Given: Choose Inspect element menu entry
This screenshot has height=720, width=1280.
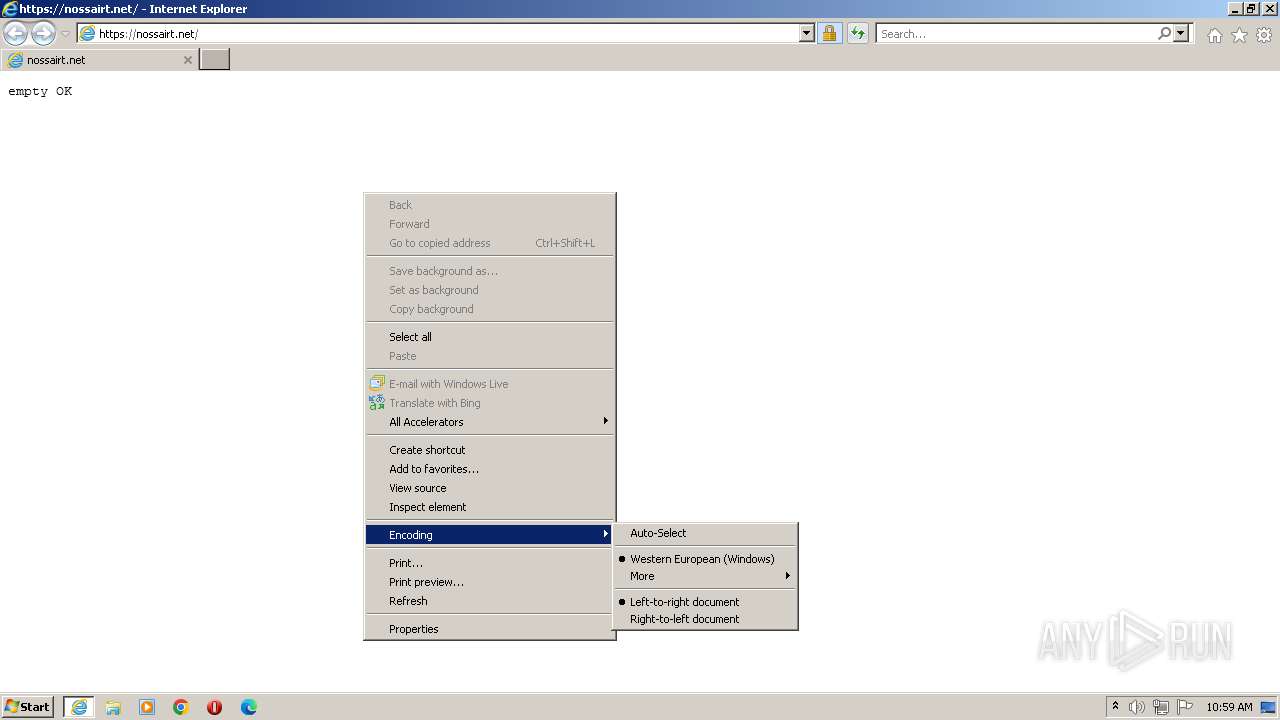Looking at the screenshot, I should 490,507.
